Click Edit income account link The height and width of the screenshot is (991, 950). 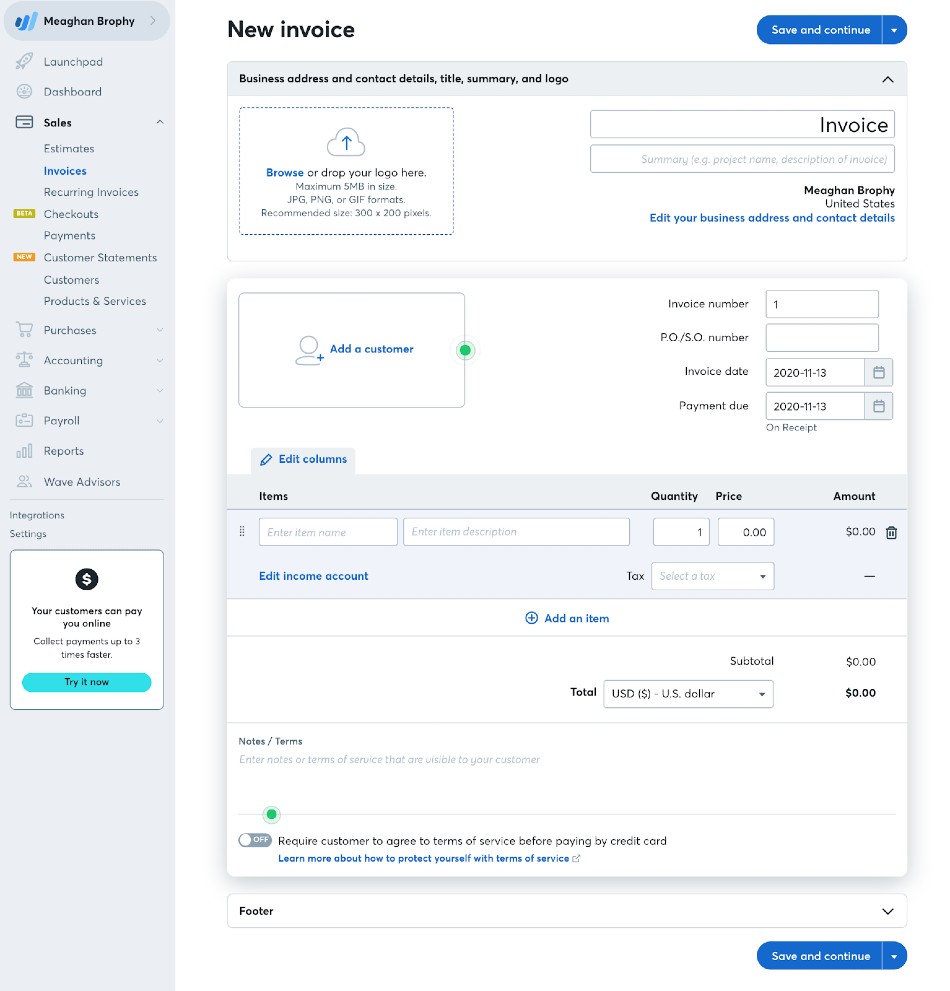coord(314,576)
